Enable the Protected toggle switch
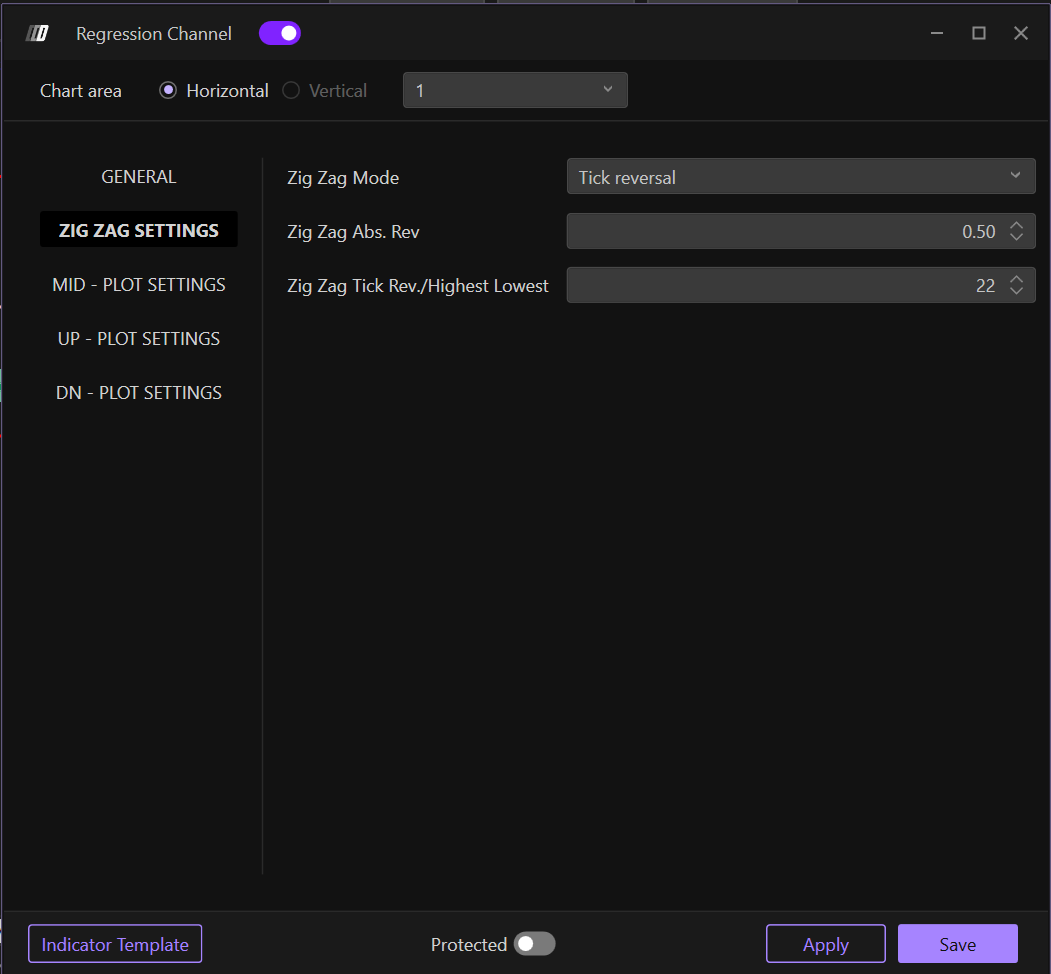The height and width of the screenshot is (974, 1051). 534,944
